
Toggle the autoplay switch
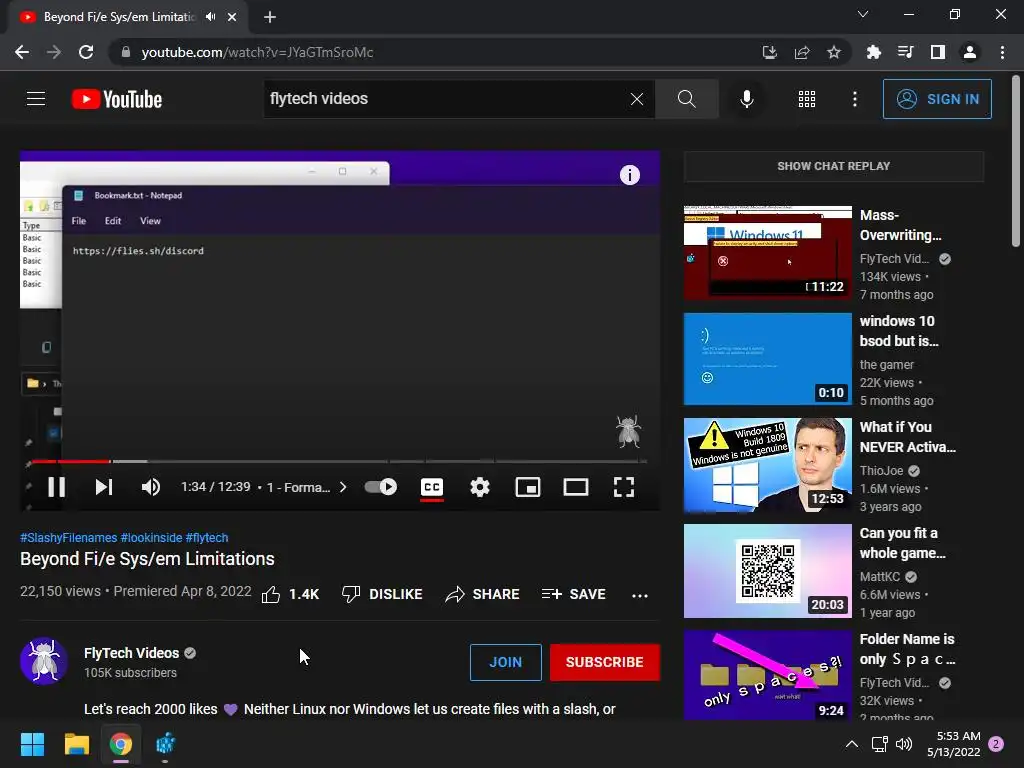[x=381, y=487]
